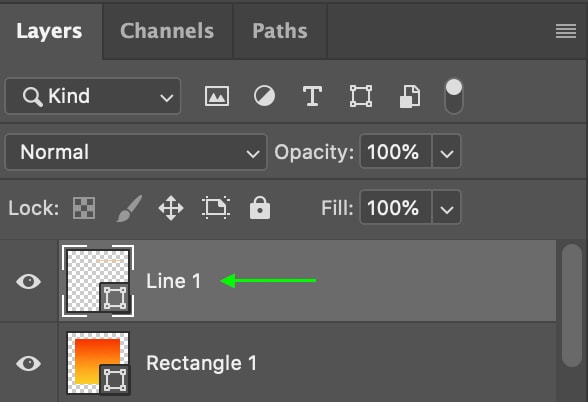Toggle layer filtering switch
Image resolution: width=588 pixels, height=402 pixels.
coord(454,96)
